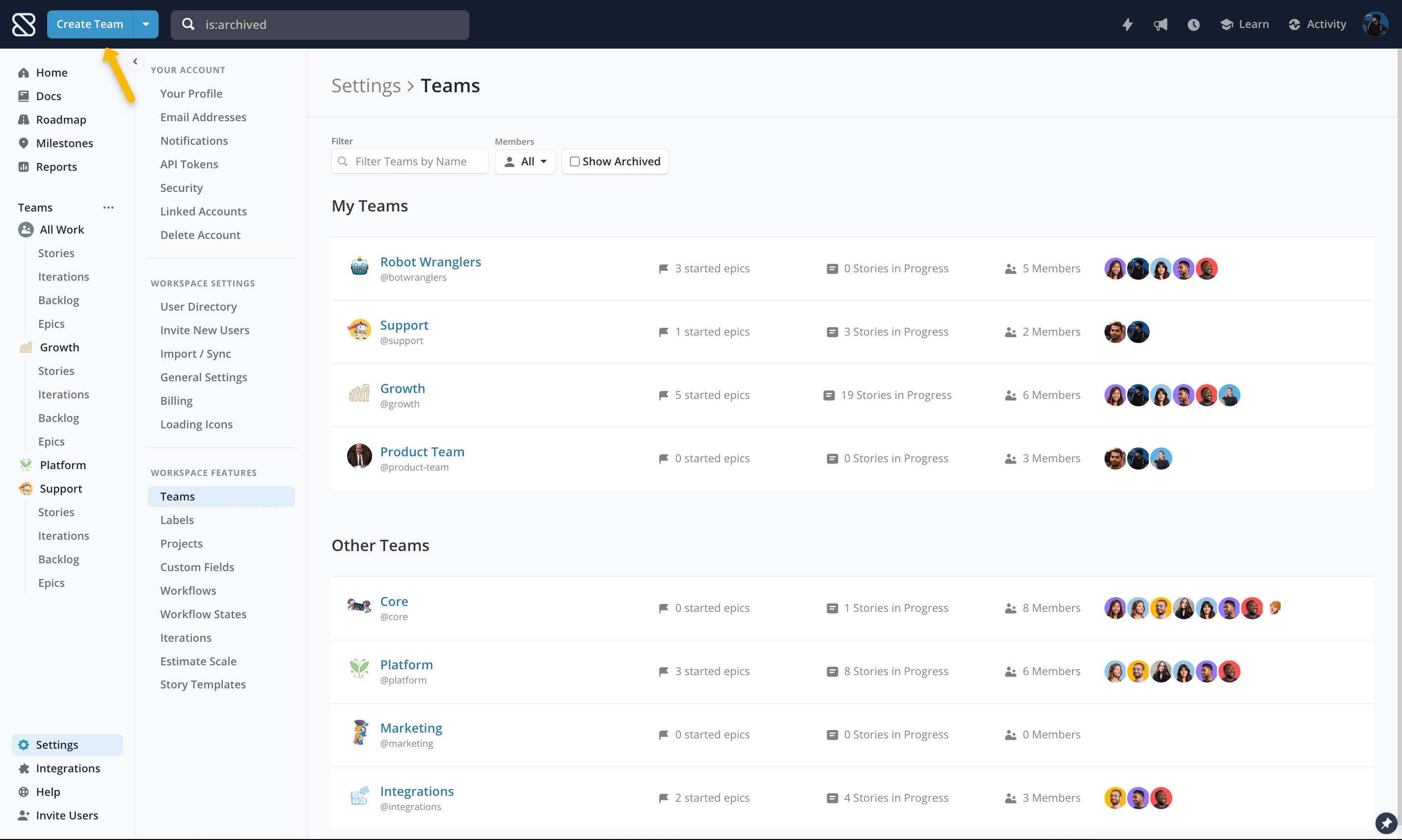The image size is (1402, 840).
Task: Open the Teams overflow menu with three dots
Action: 108,207
